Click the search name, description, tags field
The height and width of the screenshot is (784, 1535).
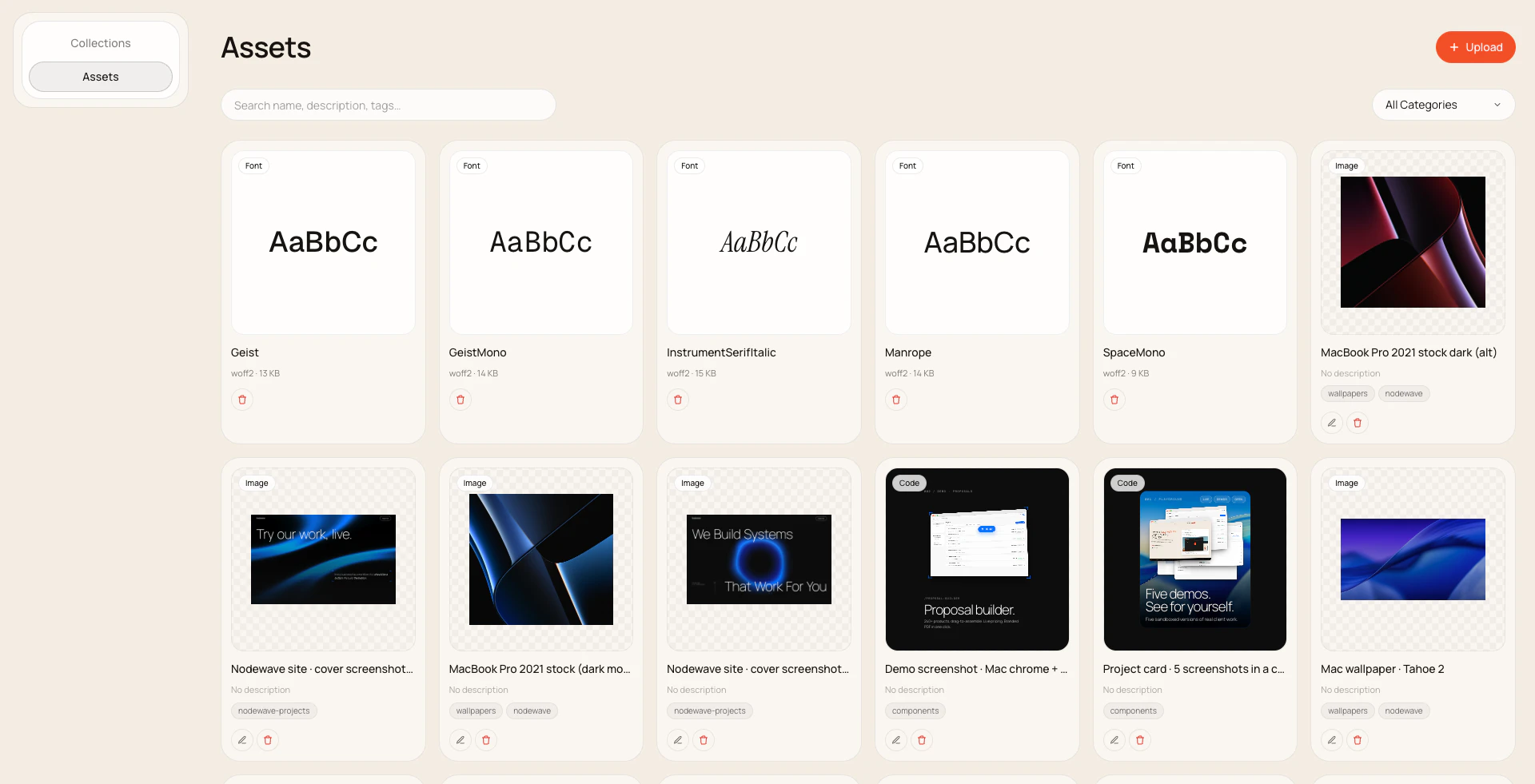pos(388,105)
